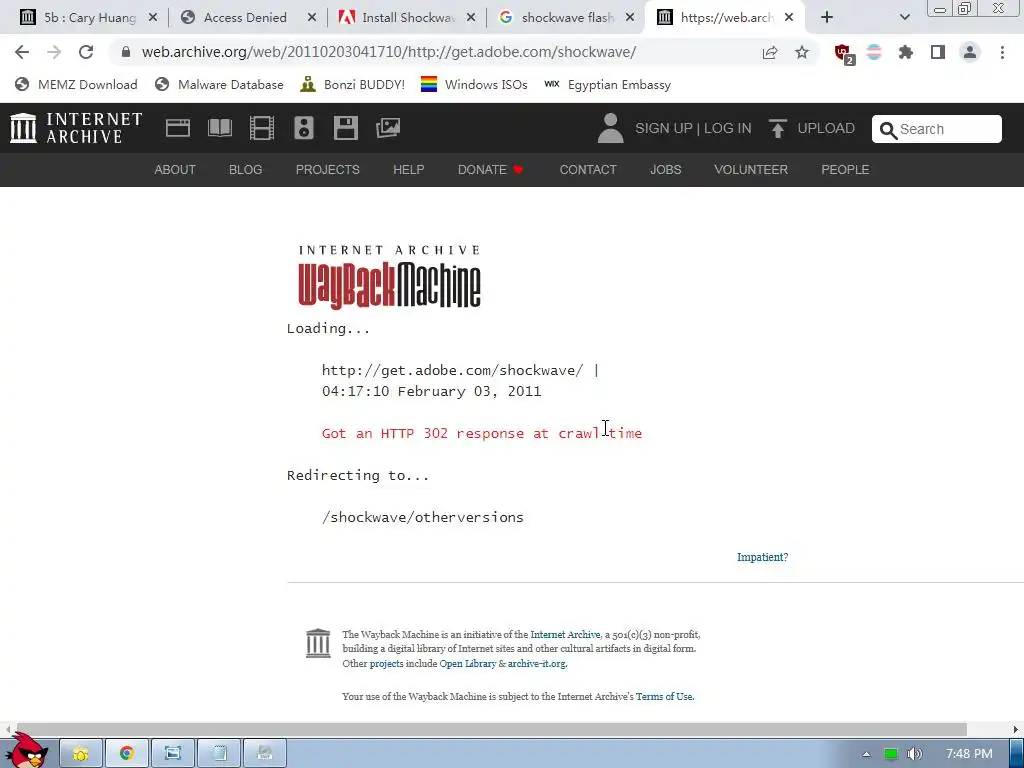Click the user avatar icon beside Sign Up
The width and height of the screenshot is (1024, 768).
[x=611, y=128]
